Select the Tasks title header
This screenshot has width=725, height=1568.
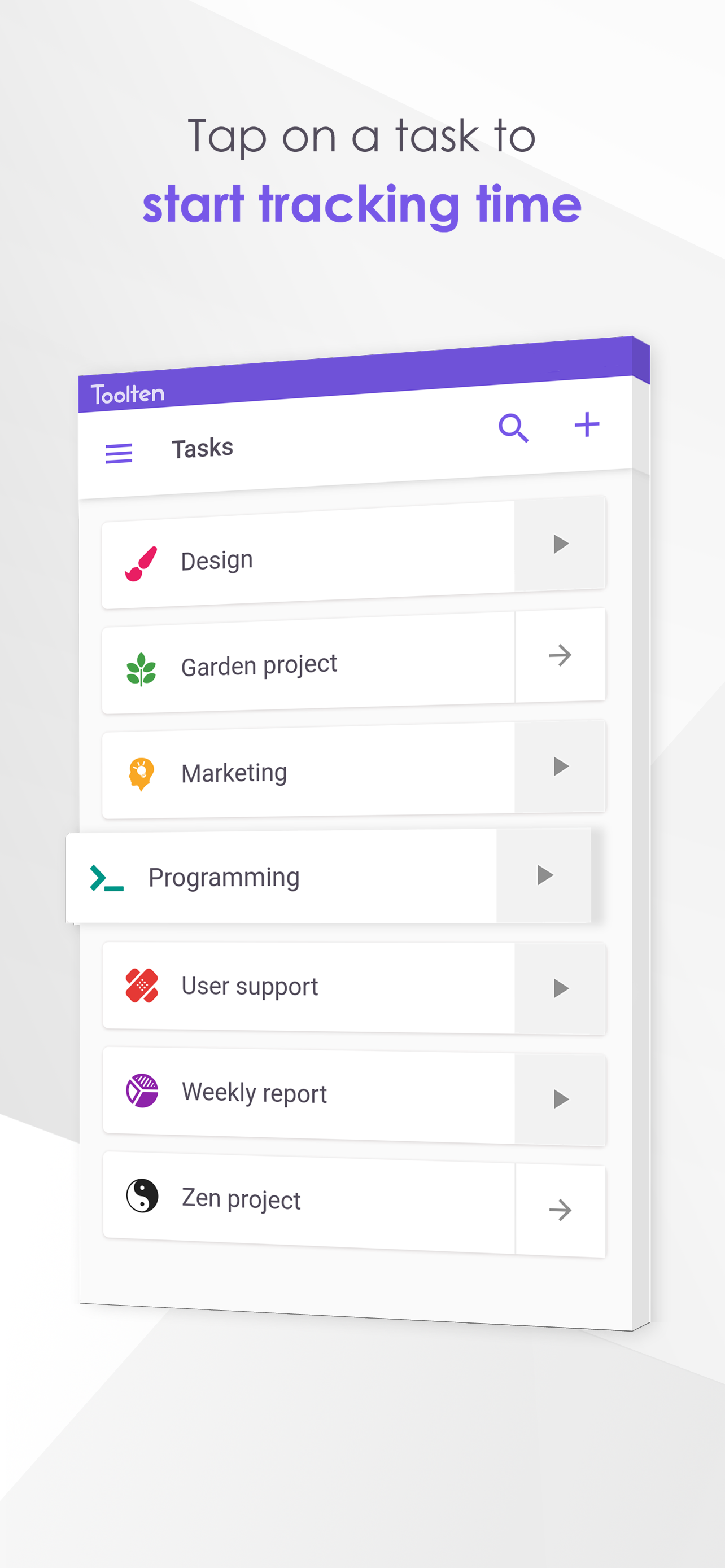coord(202,449)
